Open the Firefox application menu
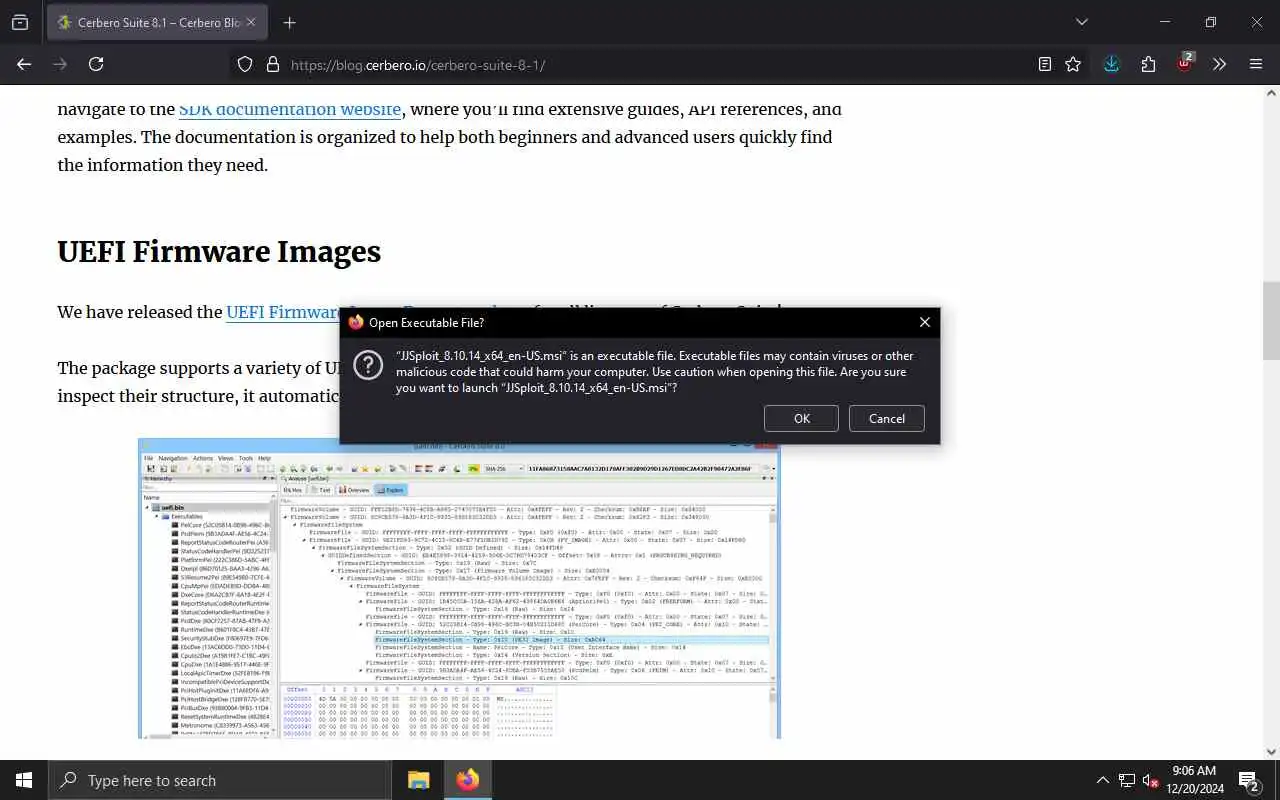 [1256, 64]
